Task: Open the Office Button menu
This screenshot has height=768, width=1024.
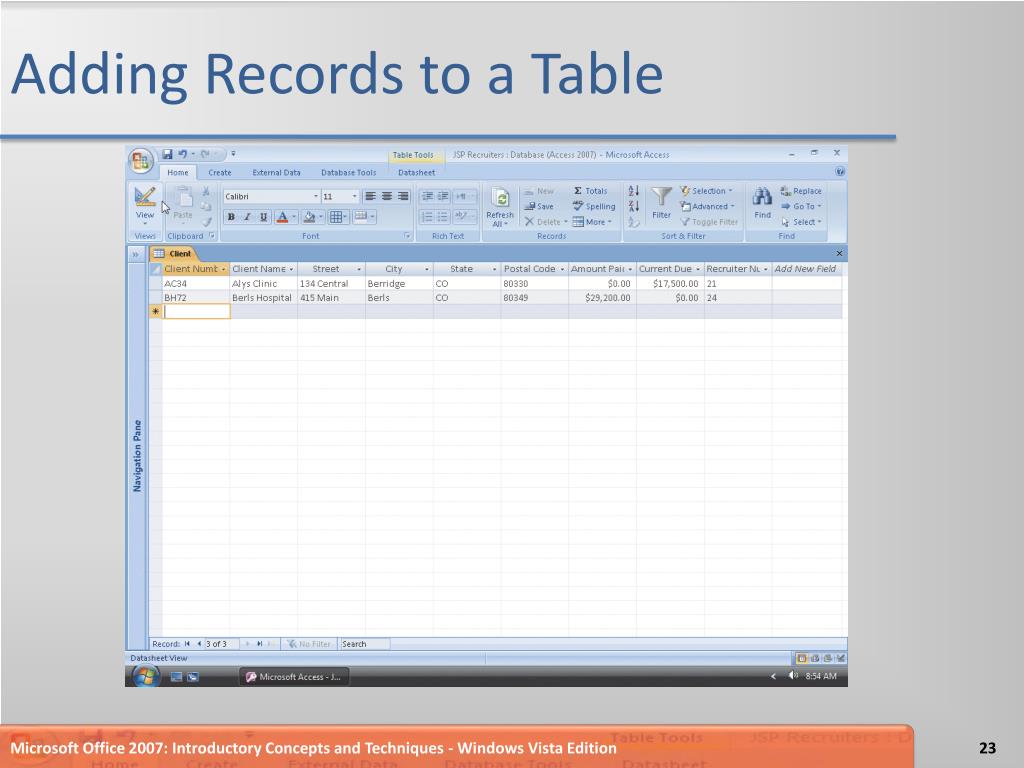Action: tap(140, 161)
